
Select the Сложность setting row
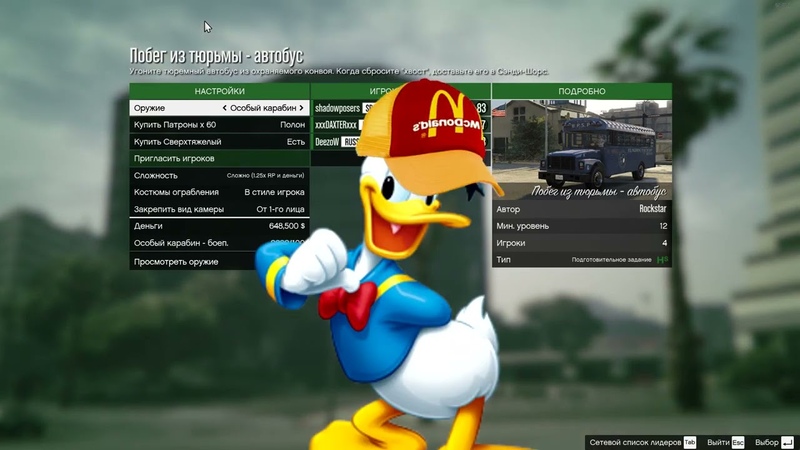[219, 176]
